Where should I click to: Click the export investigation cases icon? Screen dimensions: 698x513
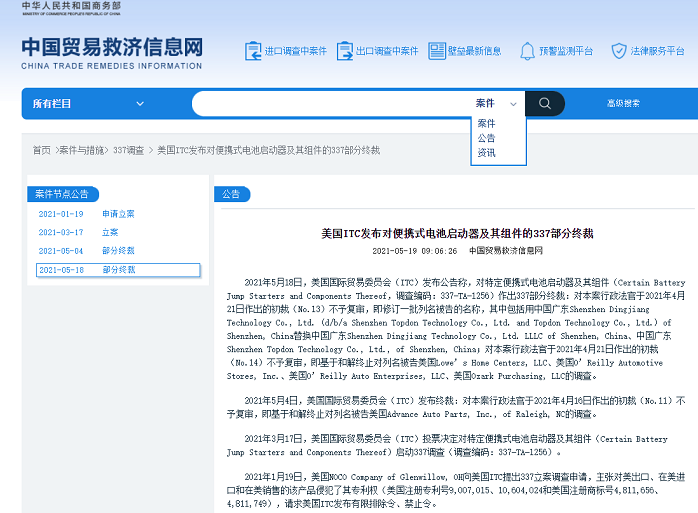coord(345,51)
